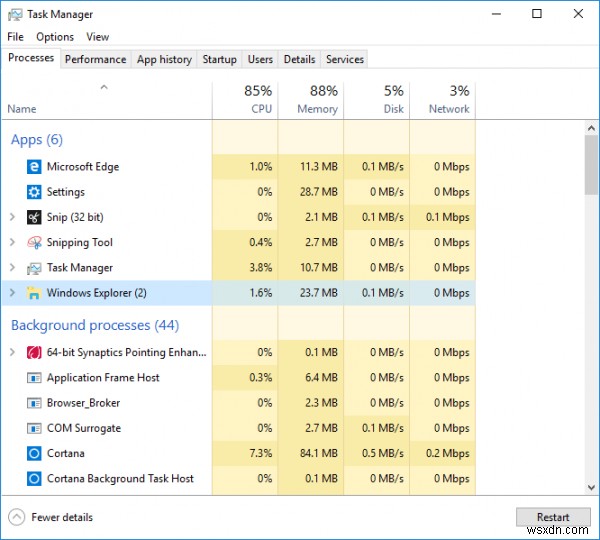Click the Snip (32 bit) scissors icon
The width and height of the screenshot is (600, 540).
(34, 217)
